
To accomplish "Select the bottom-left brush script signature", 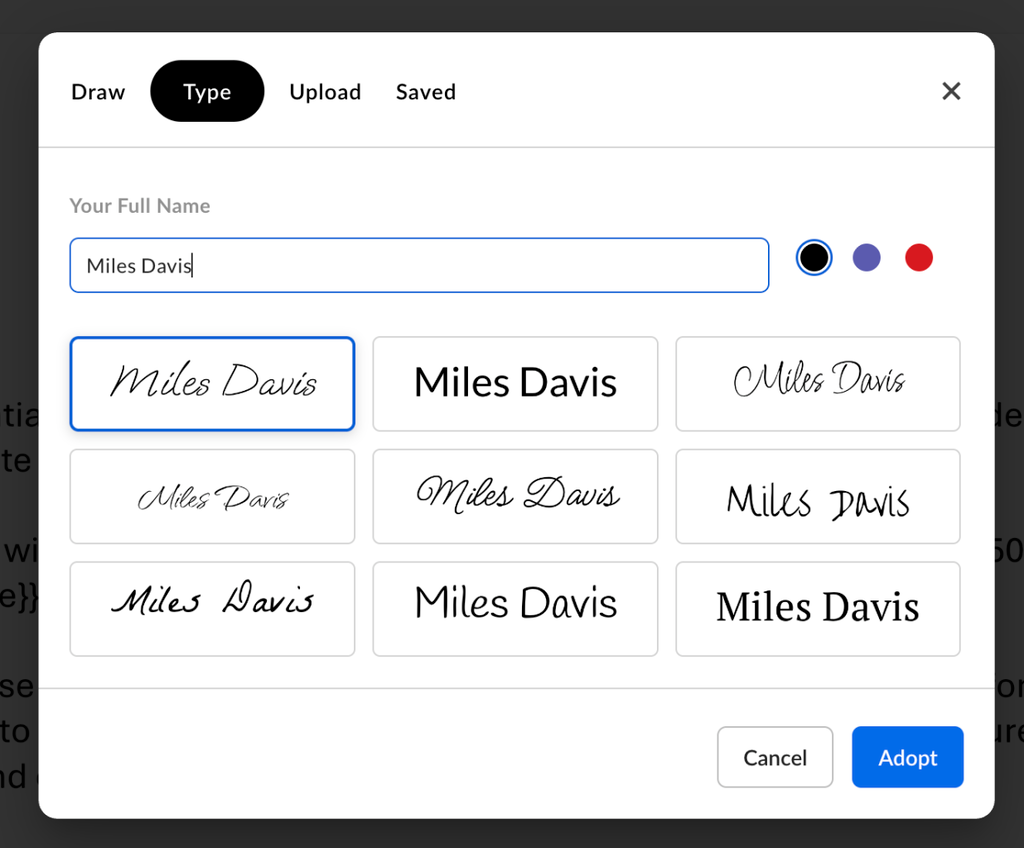I will 212,609.
